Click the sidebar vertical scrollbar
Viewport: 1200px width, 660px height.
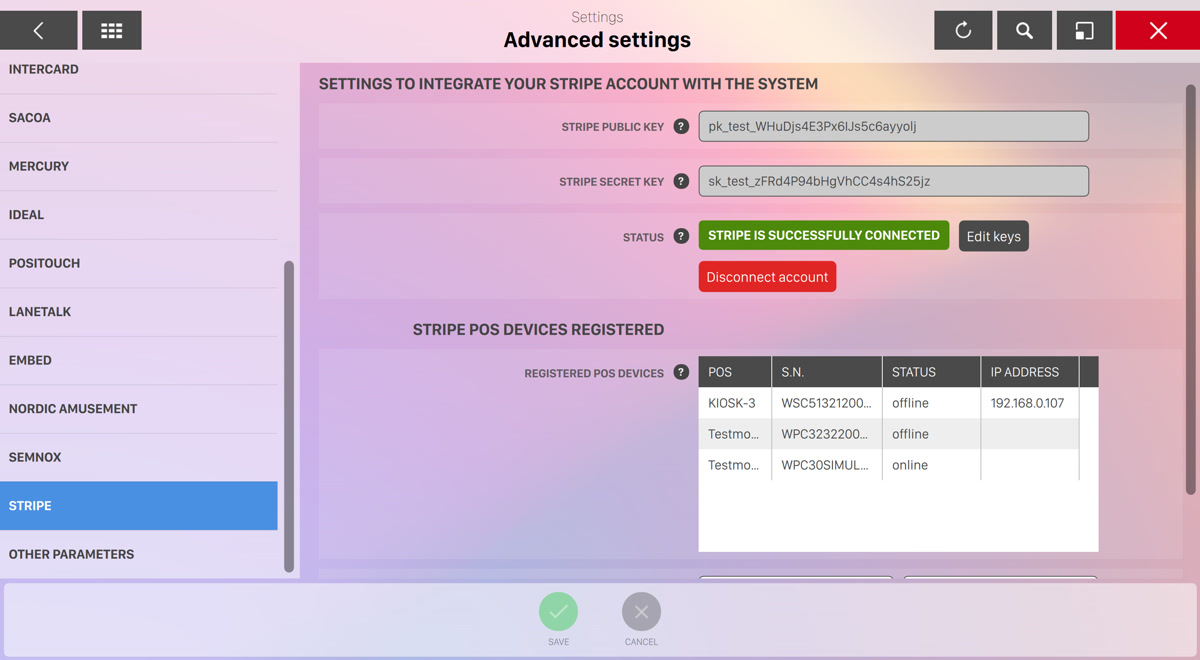point(289,415)
